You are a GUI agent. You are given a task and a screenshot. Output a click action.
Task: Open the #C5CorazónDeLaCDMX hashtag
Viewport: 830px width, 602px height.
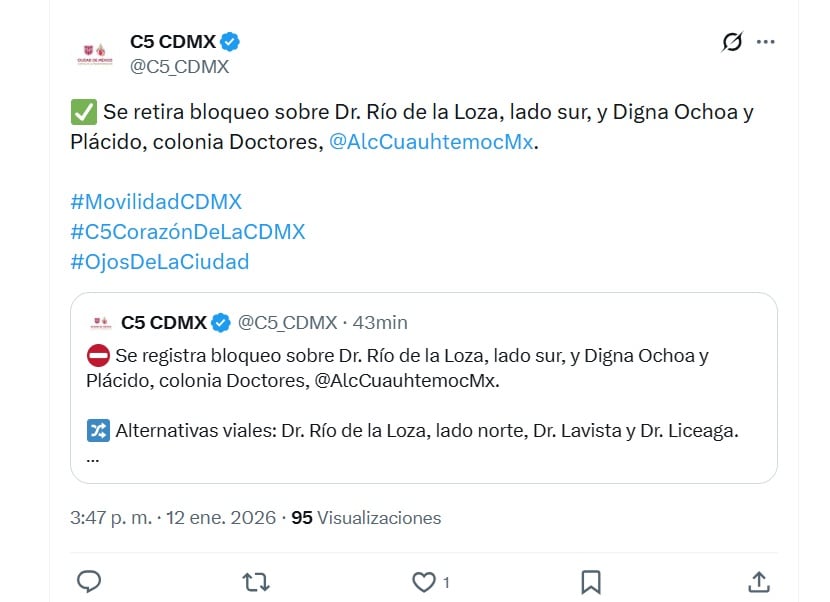pos(186,231)
